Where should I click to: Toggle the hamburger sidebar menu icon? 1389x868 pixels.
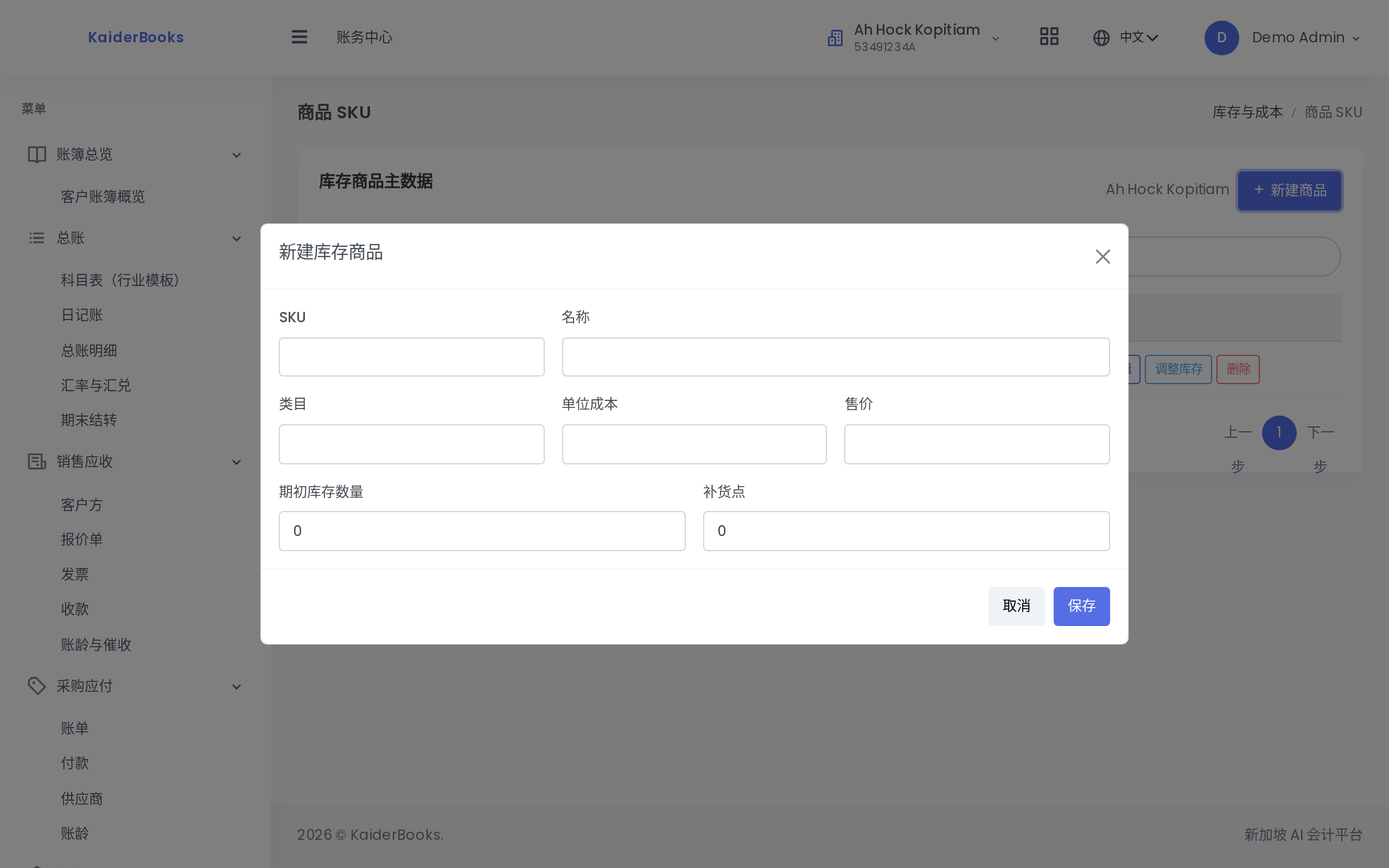pos(299,37)
